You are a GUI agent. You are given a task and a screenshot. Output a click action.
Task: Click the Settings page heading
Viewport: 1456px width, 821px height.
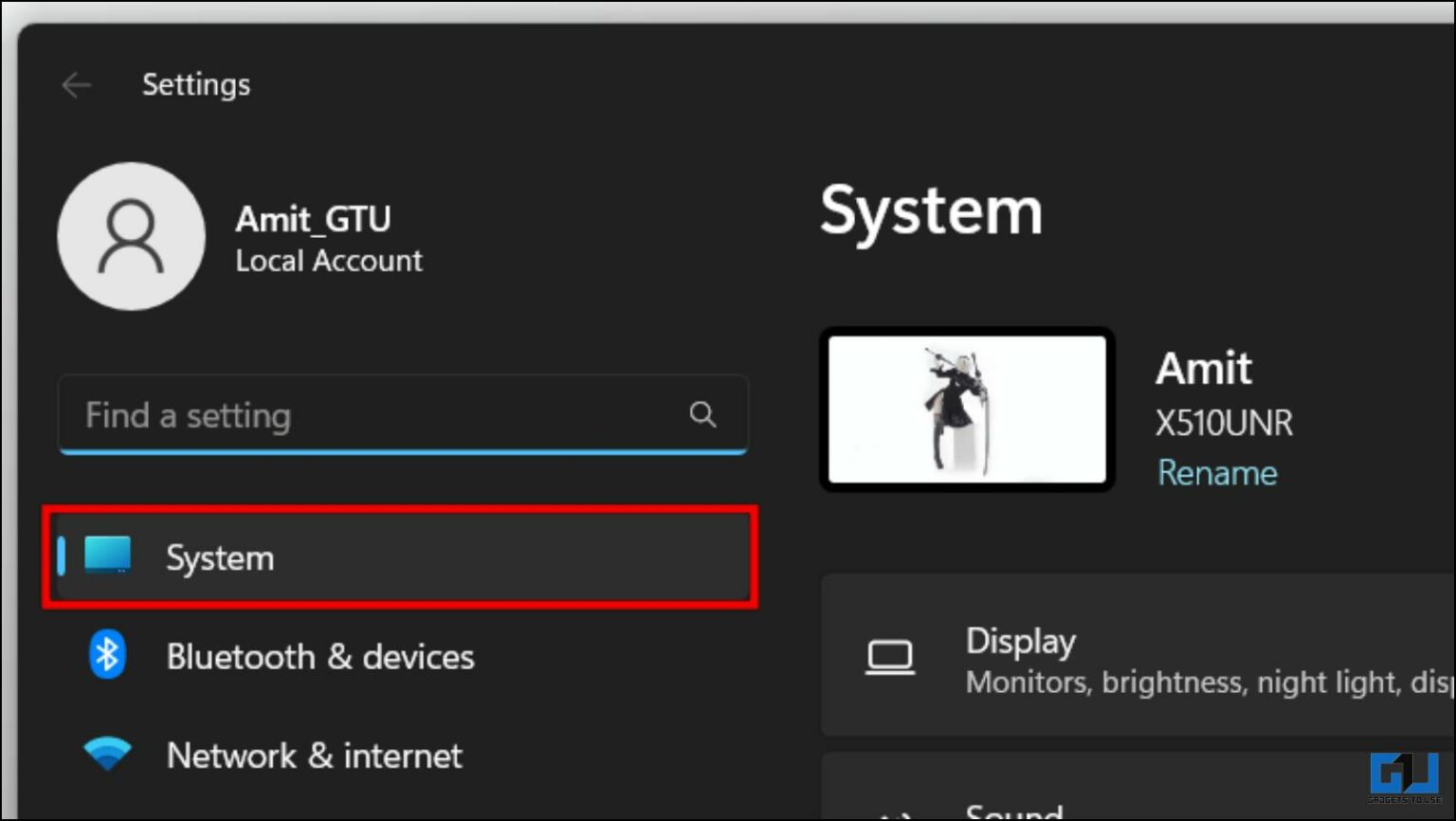pos(196,84)
